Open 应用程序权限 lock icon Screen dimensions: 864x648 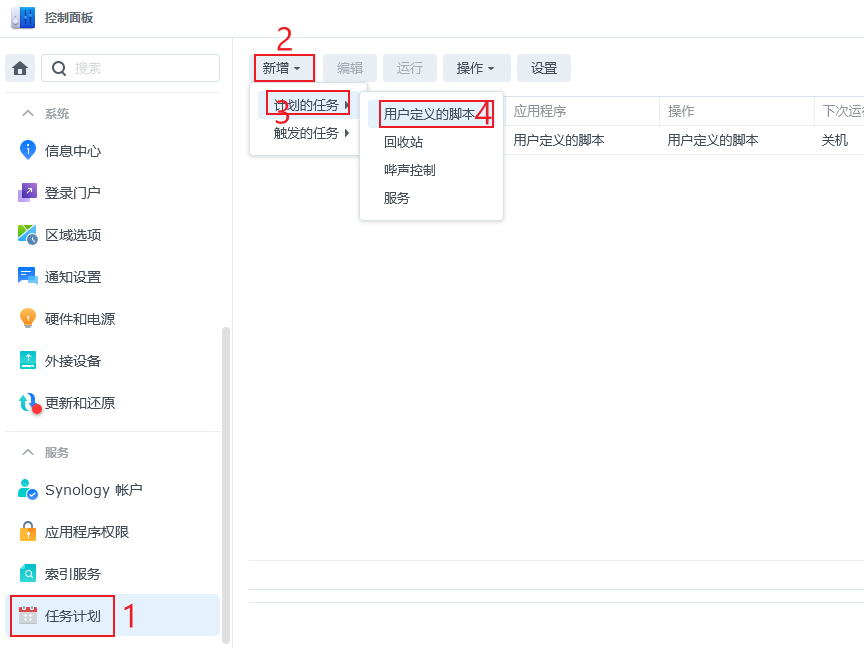click(28, 532)
